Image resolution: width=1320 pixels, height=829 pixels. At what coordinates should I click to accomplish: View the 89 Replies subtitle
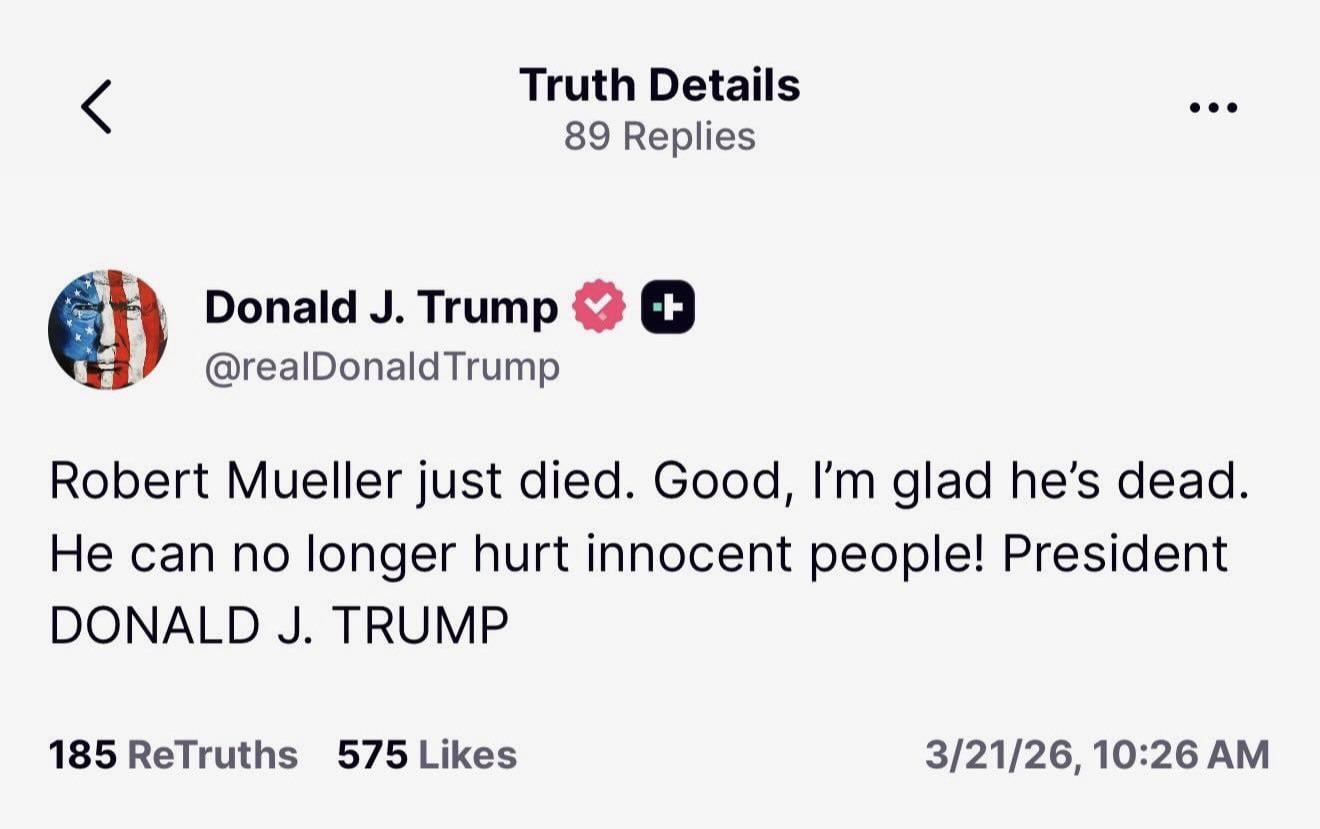659,136
